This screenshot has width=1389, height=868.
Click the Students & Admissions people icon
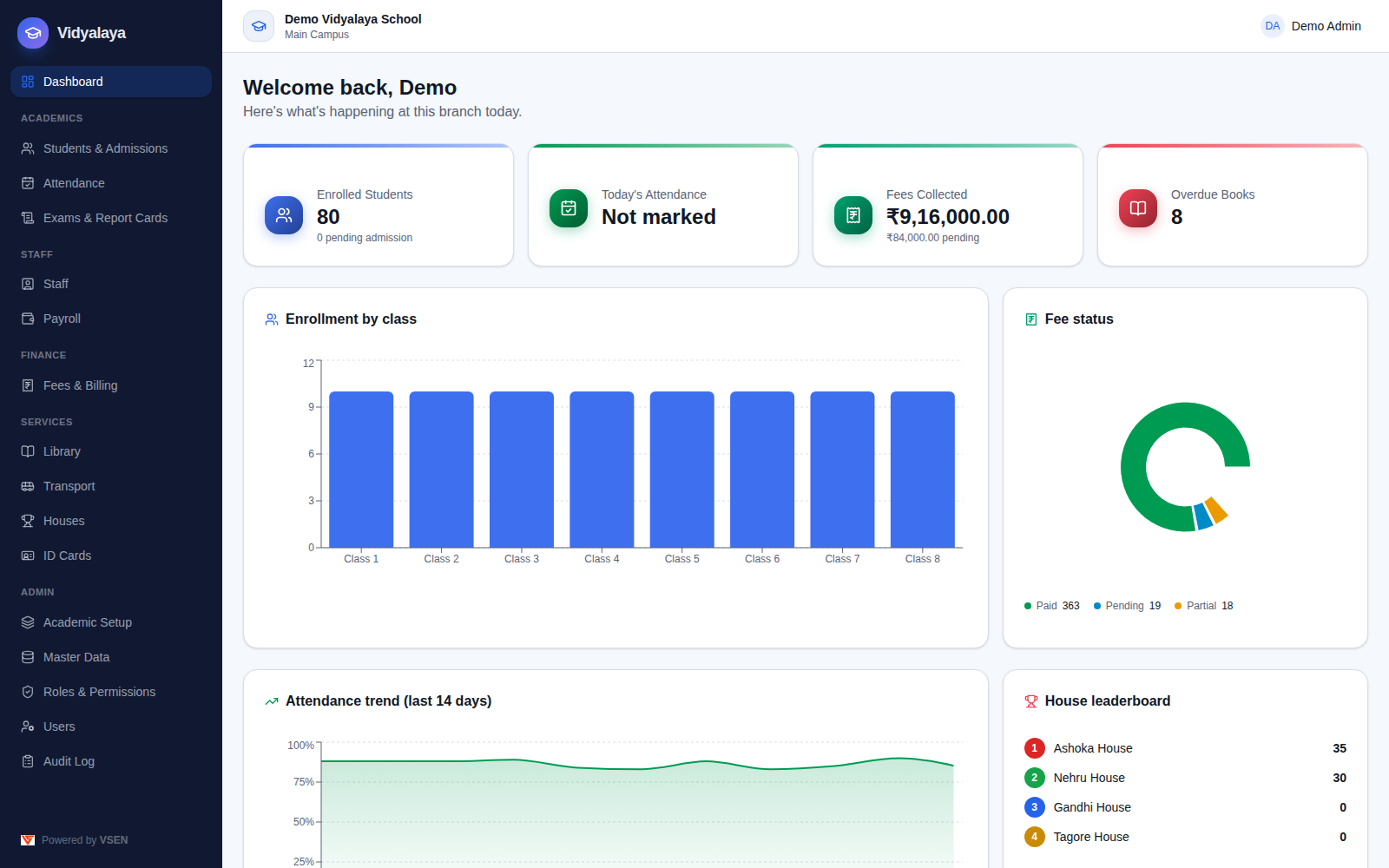(28, 148)
